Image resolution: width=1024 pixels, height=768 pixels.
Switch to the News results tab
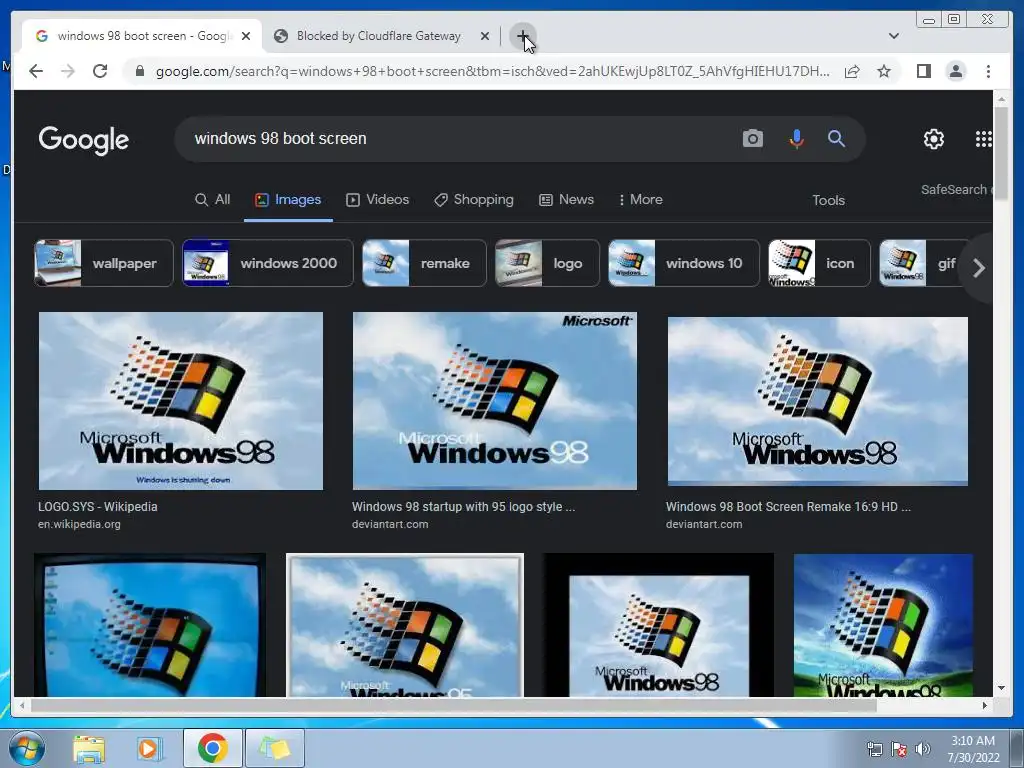pyautogui.click(x=566, y=200)
